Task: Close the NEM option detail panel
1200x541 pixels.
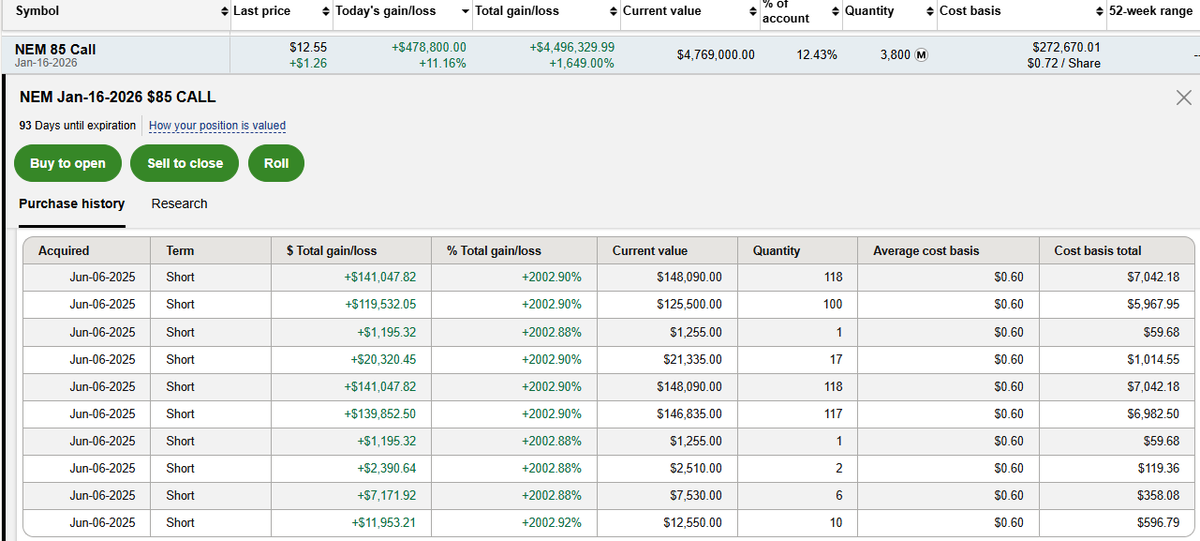Action: point(1184,97)
